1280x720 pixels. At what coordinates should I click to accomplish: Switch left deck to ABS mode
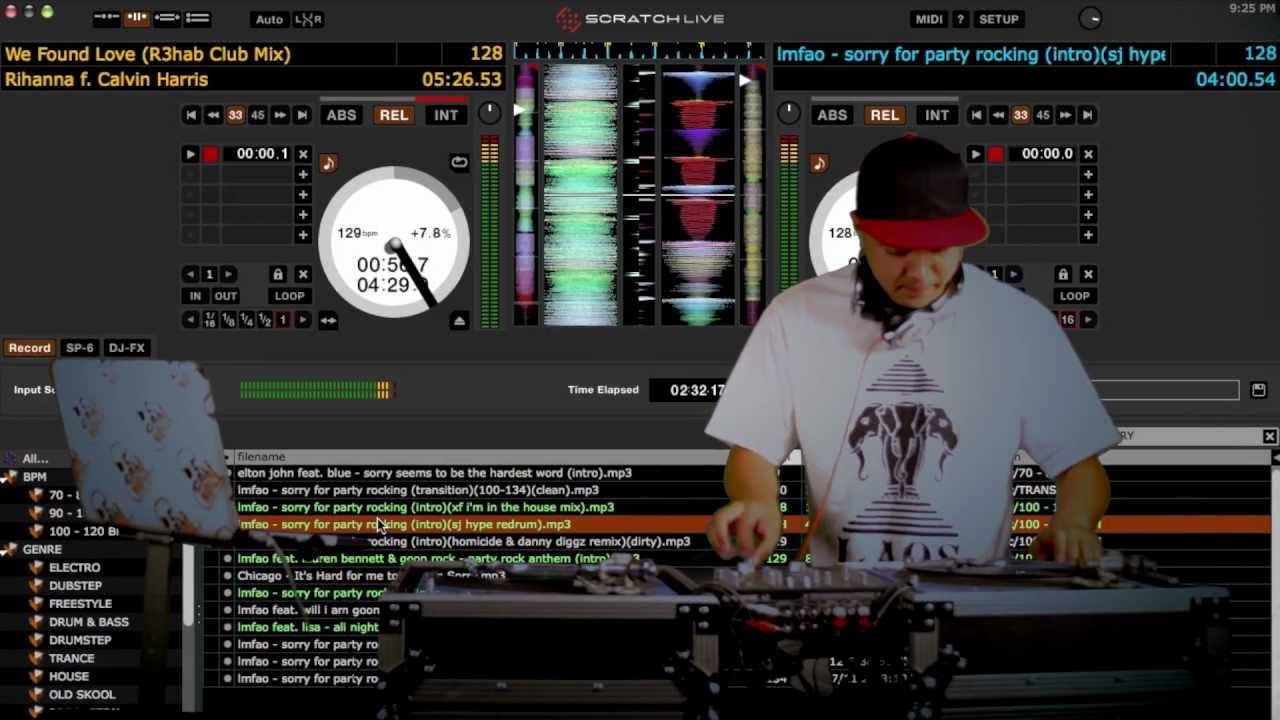(x=341, y=115)
